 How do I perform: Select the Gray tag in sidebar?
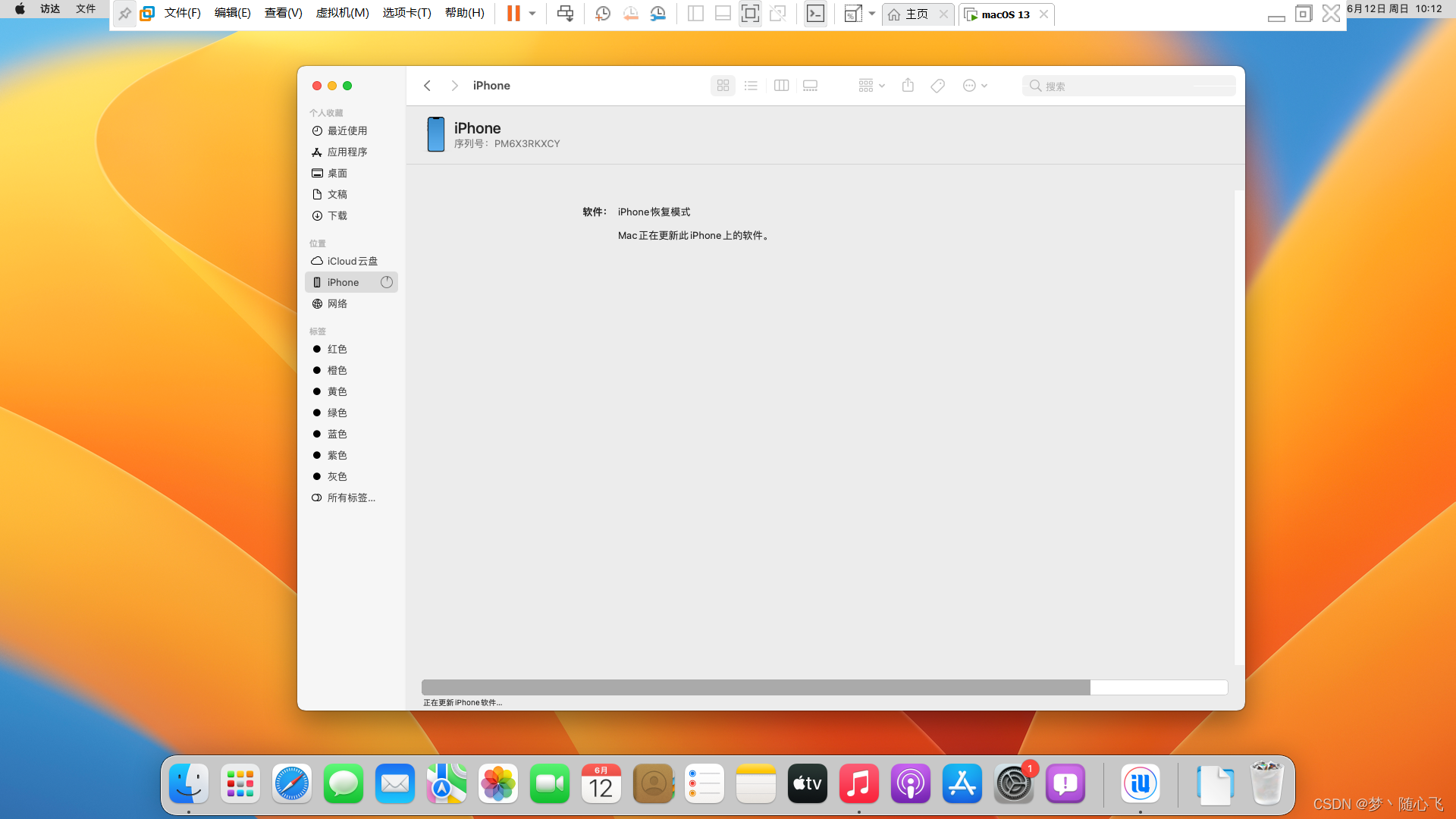pos(351,476)
